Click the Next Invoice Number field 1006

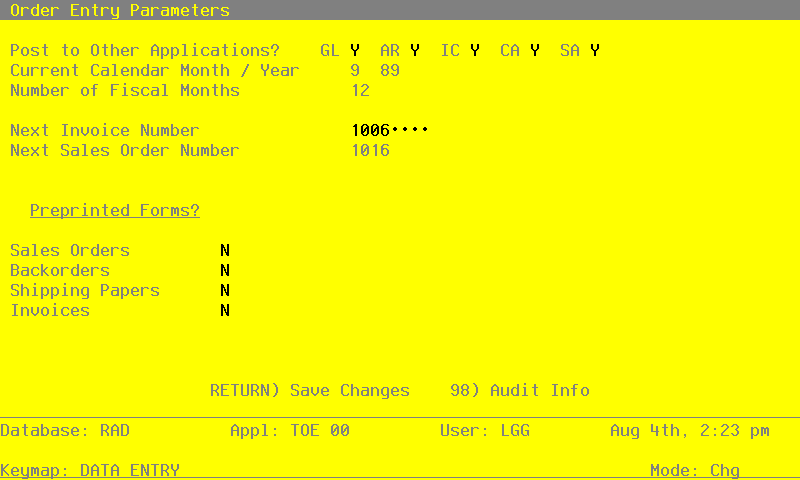390,131
